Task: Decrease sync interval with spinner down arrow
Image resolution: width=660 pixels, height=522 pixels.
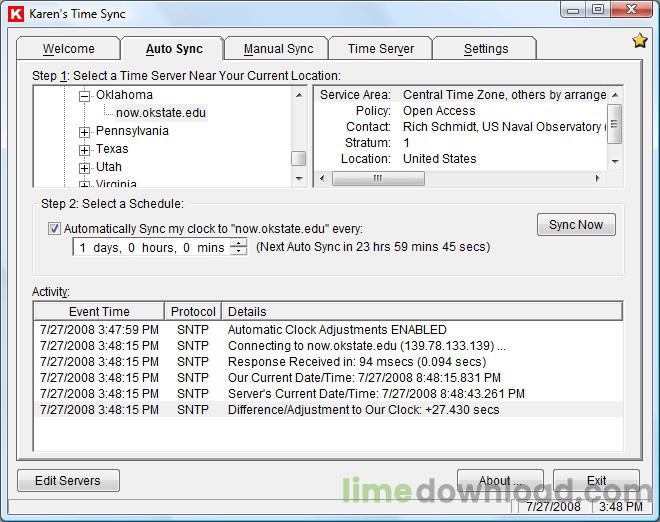Action: pyautogui.click(x=239, y=251)
